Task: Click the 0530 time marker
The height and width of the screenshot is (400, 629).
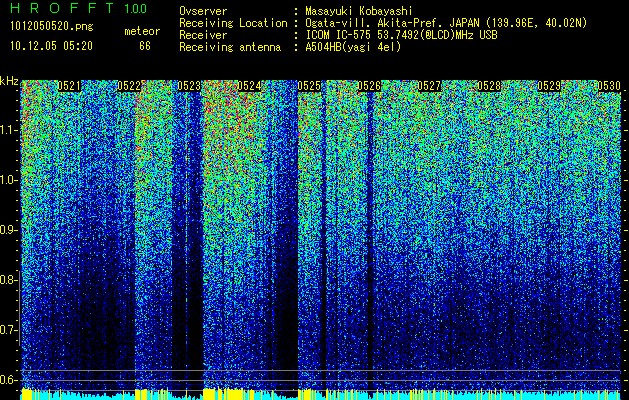Action: pos(609,86)
